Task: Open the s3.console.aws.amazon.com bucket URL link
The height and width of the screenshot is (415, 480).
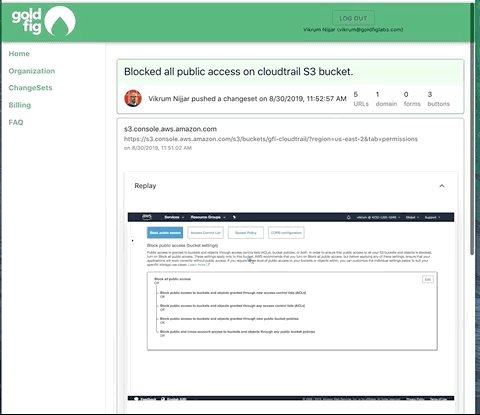Action: (x=271, y=139)
